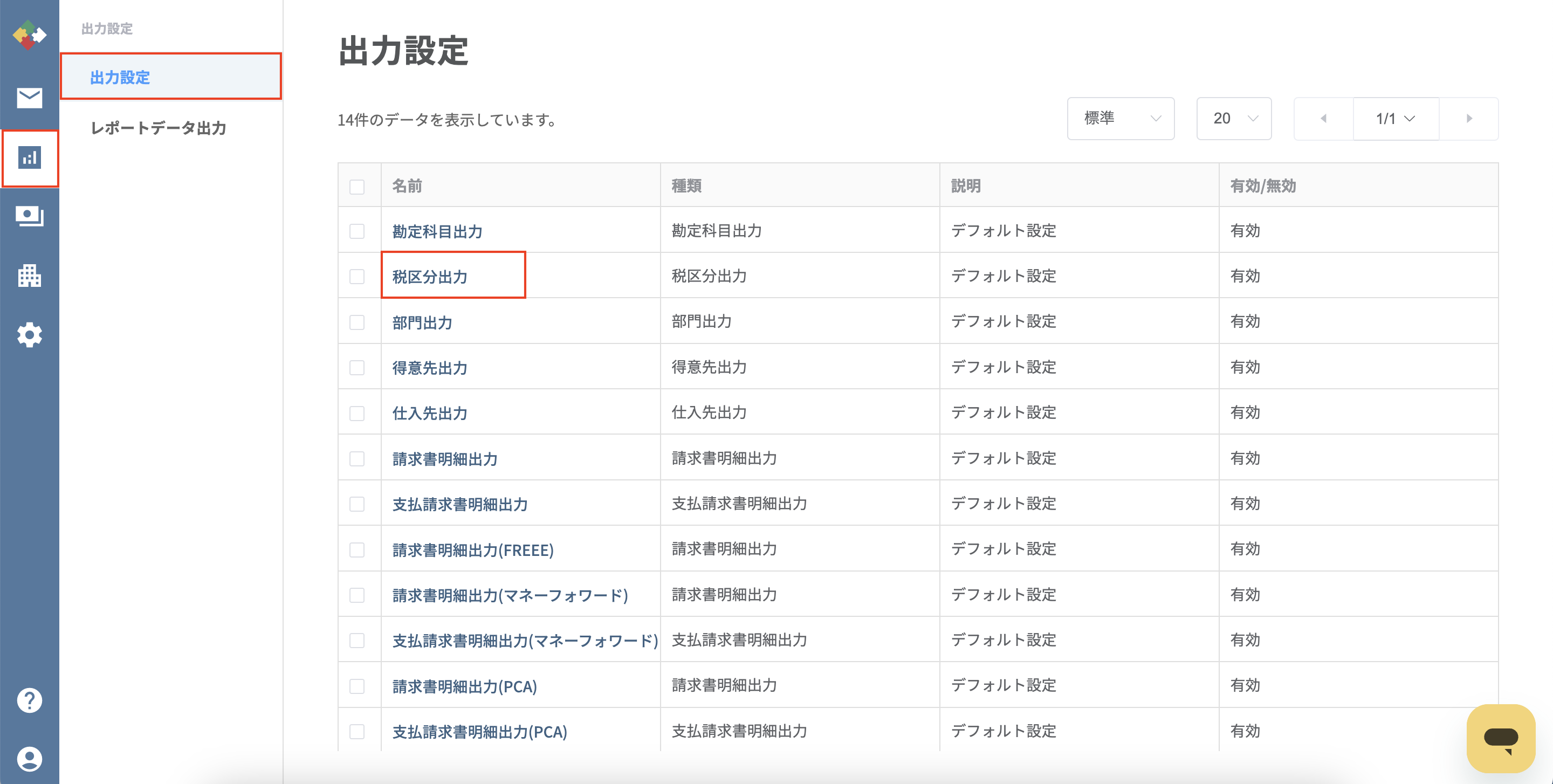This screenshot has height=784, width=1553.
Task: Check the 支払請求書明細出力(PCA) row checkbox
Action: (x=357, y=732)
